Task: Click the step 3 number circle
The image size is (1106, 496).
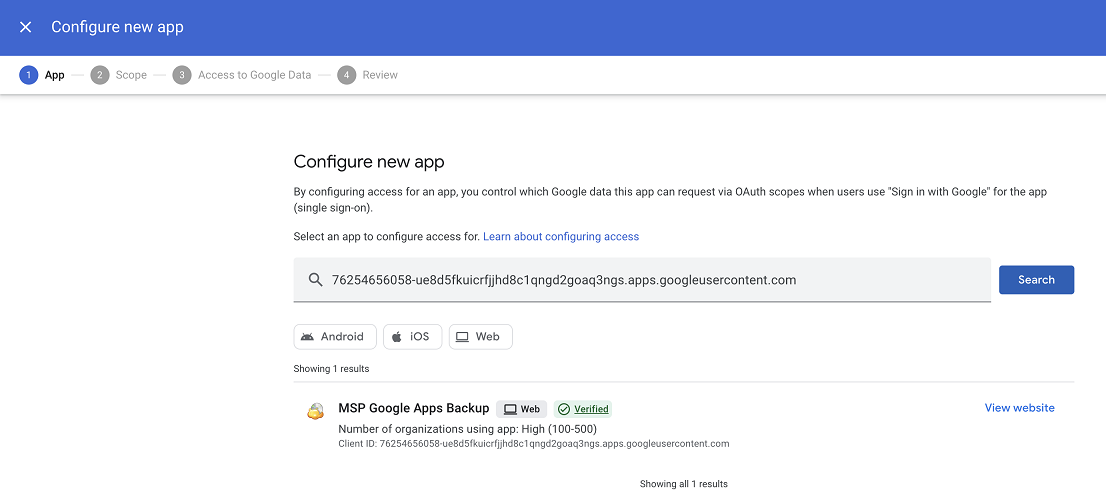Action: tap(181, 75)
